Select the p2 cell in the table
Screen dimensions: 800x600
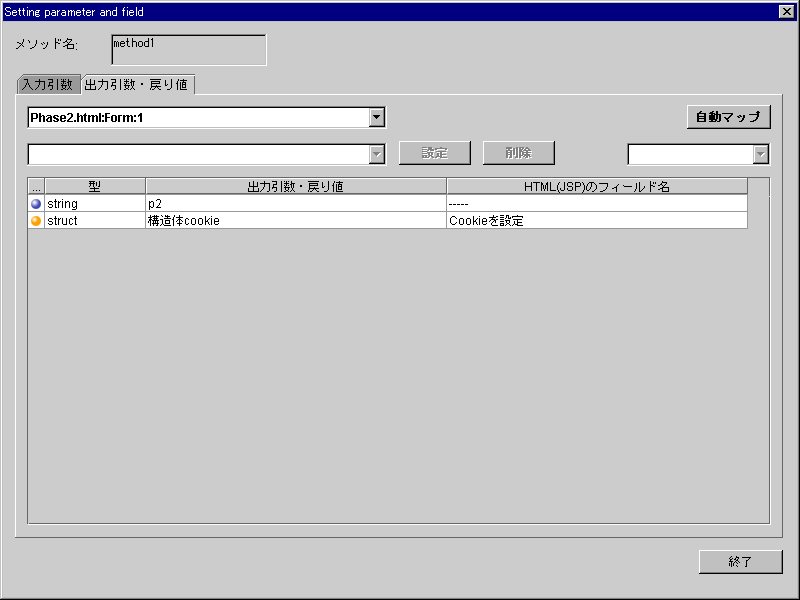click(295, 204)
